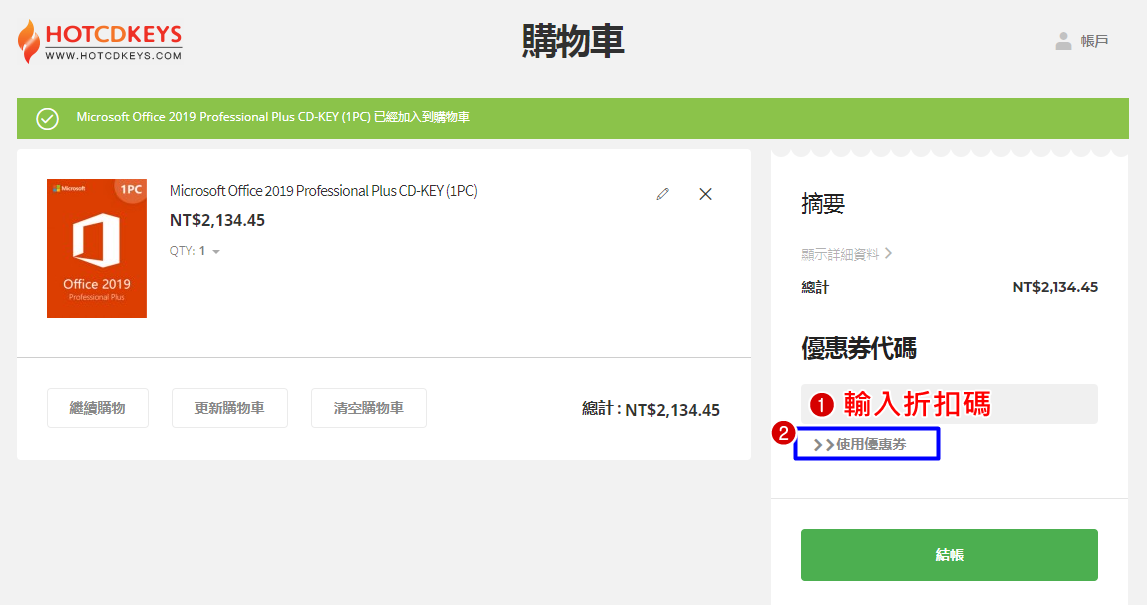Select the added-to-cart notification message
Screen dimensions: 1147x605
click(x=273, y=117)
